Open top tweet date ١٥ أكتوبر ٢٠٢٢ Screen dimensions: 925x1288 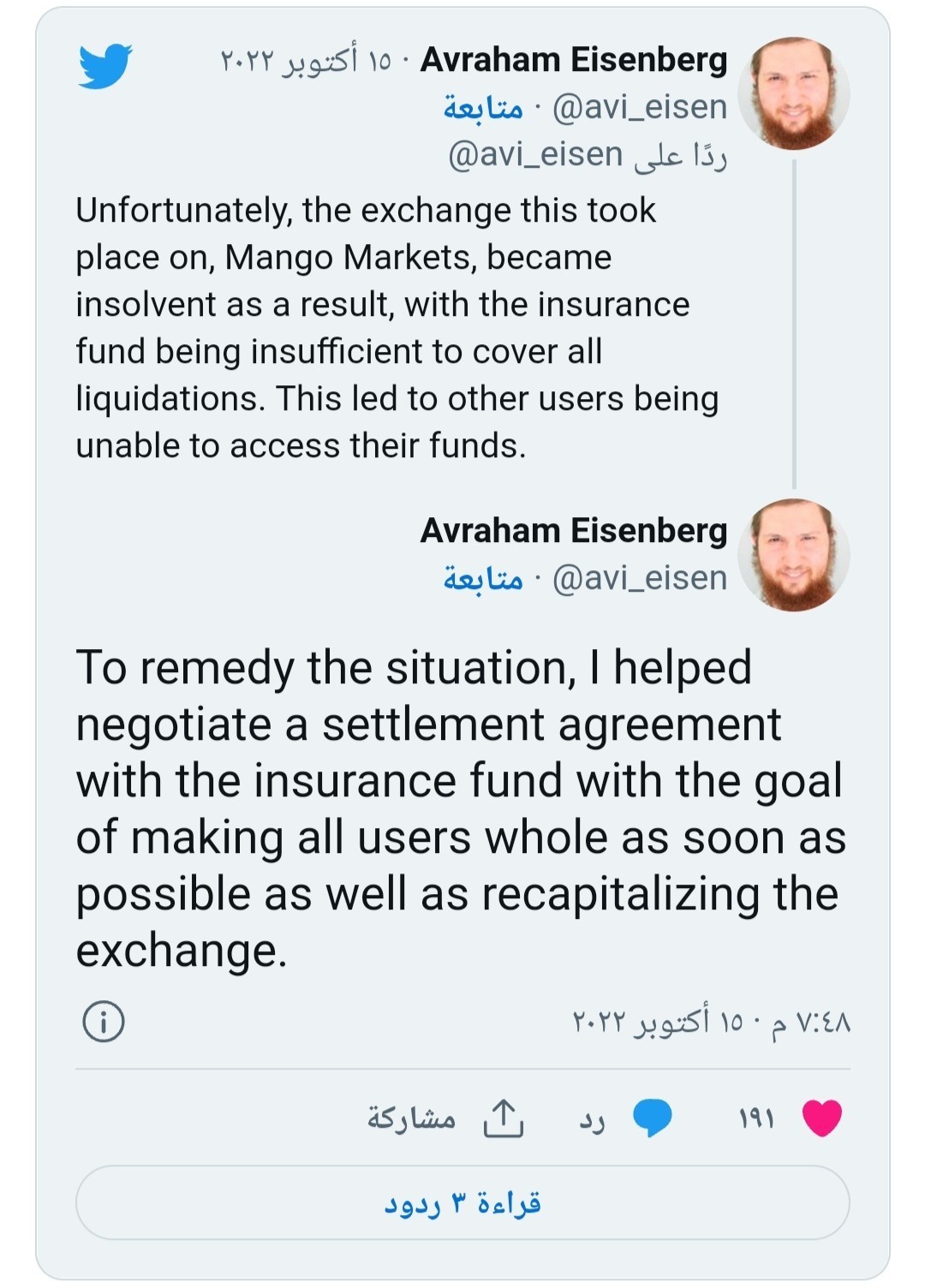coord(305,62)
